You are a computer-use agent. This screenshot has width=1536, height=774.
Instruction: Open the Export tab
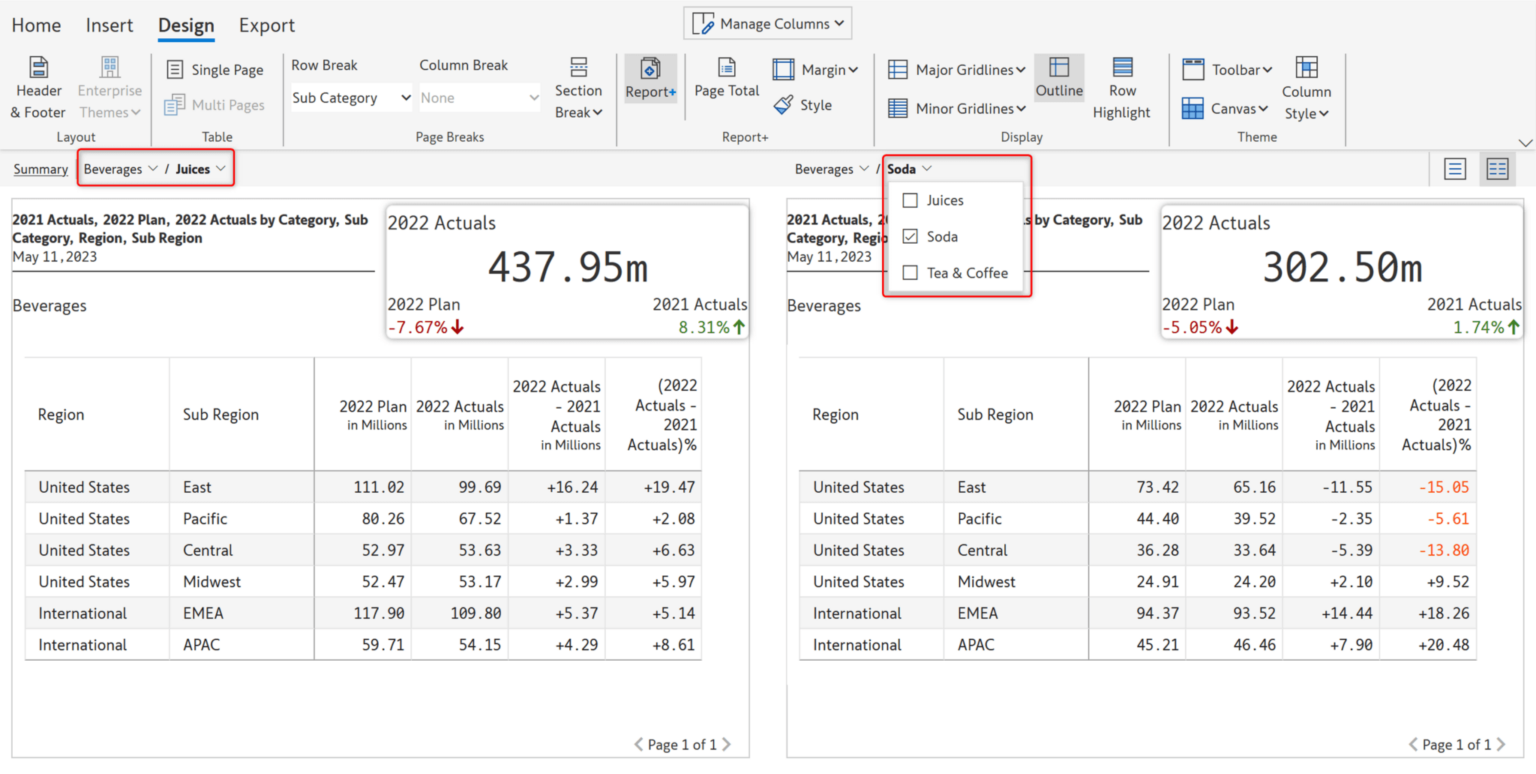click(x=266, y=25)
